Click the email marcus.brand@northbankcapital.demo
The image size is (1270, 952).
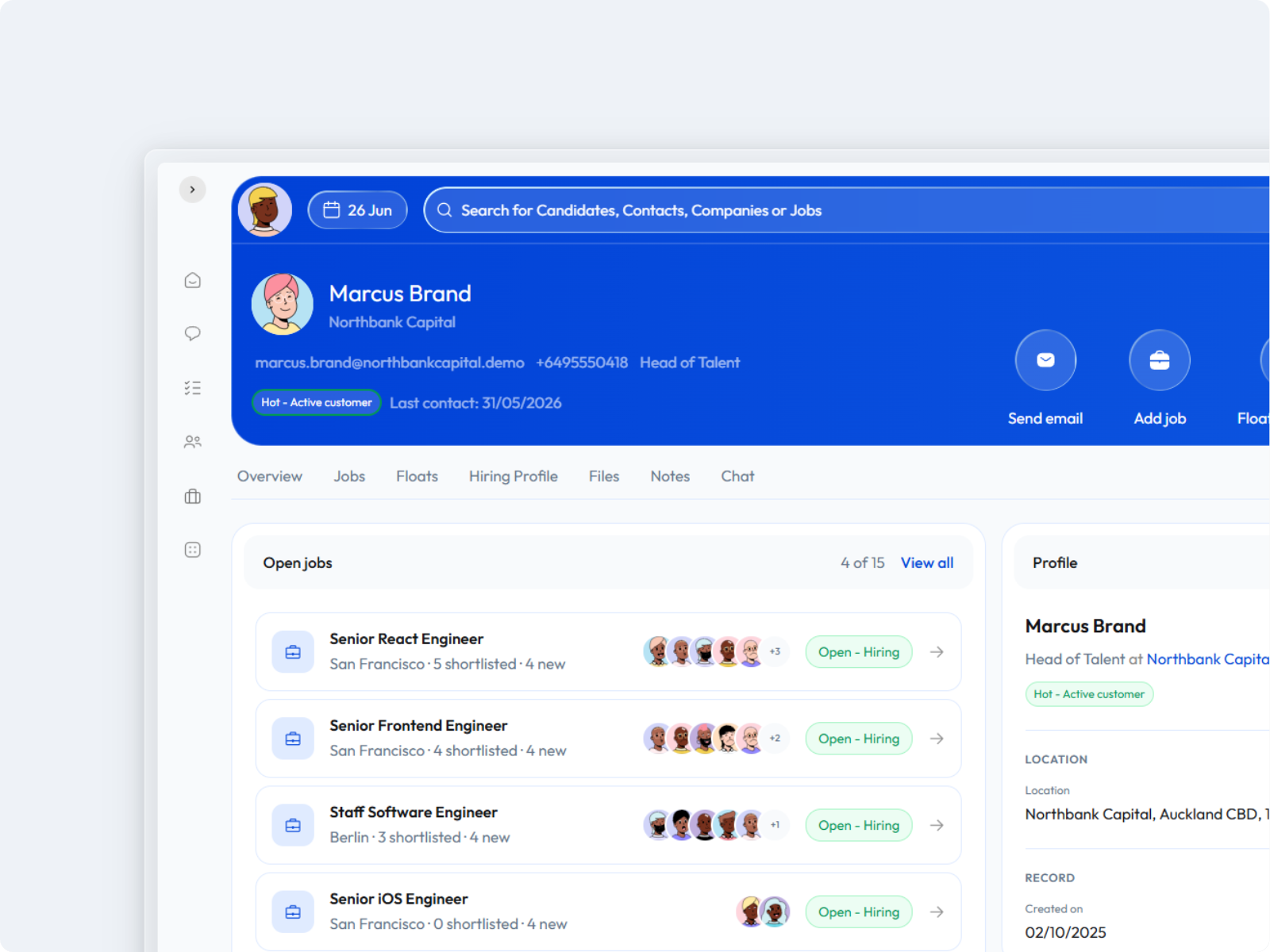(x=390, y=363)
